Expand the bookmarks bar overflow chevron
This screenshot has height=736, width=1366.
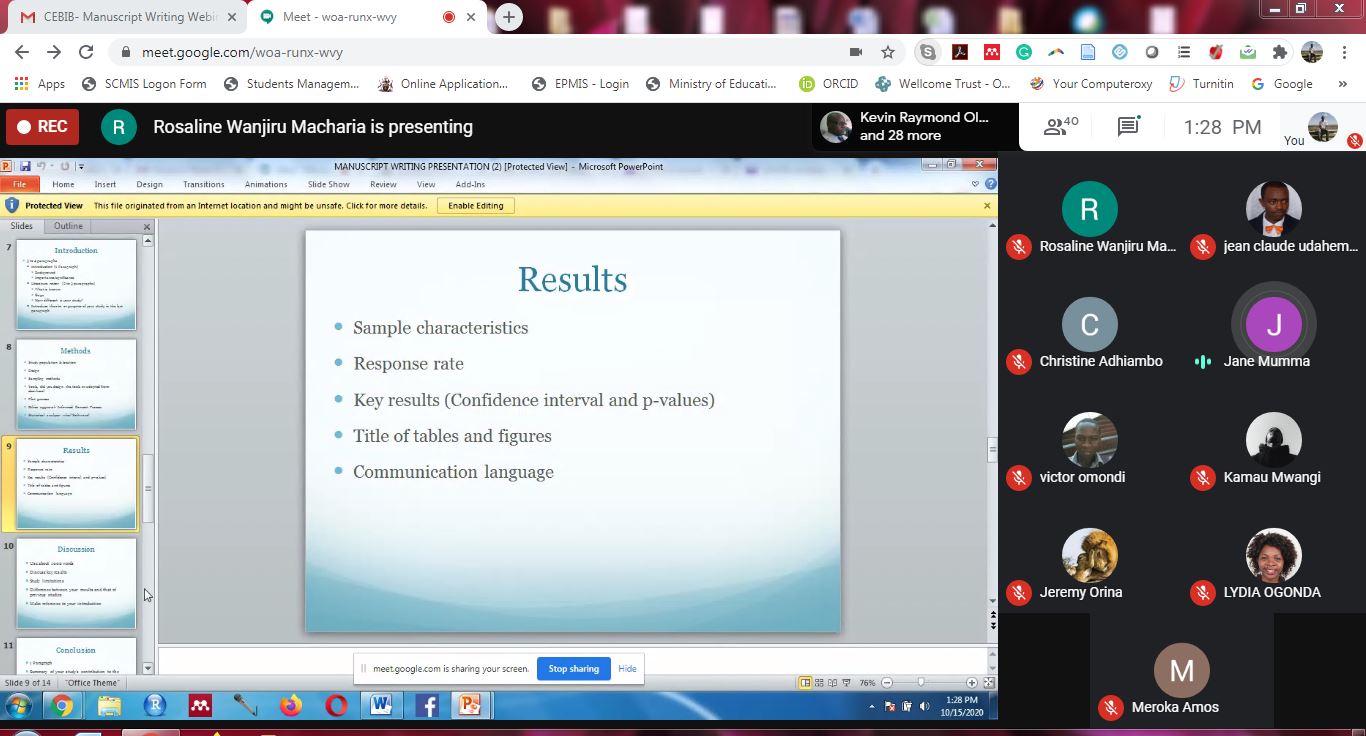pos(1343,84)
